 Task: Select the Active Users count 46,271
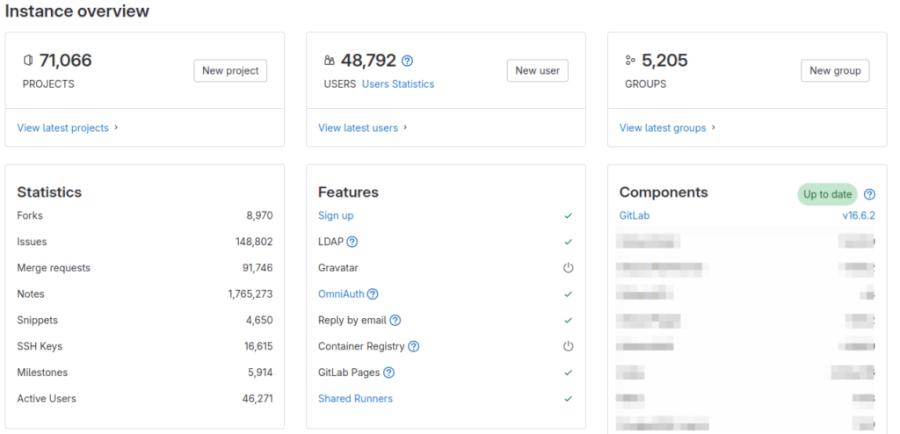point(258,398)
